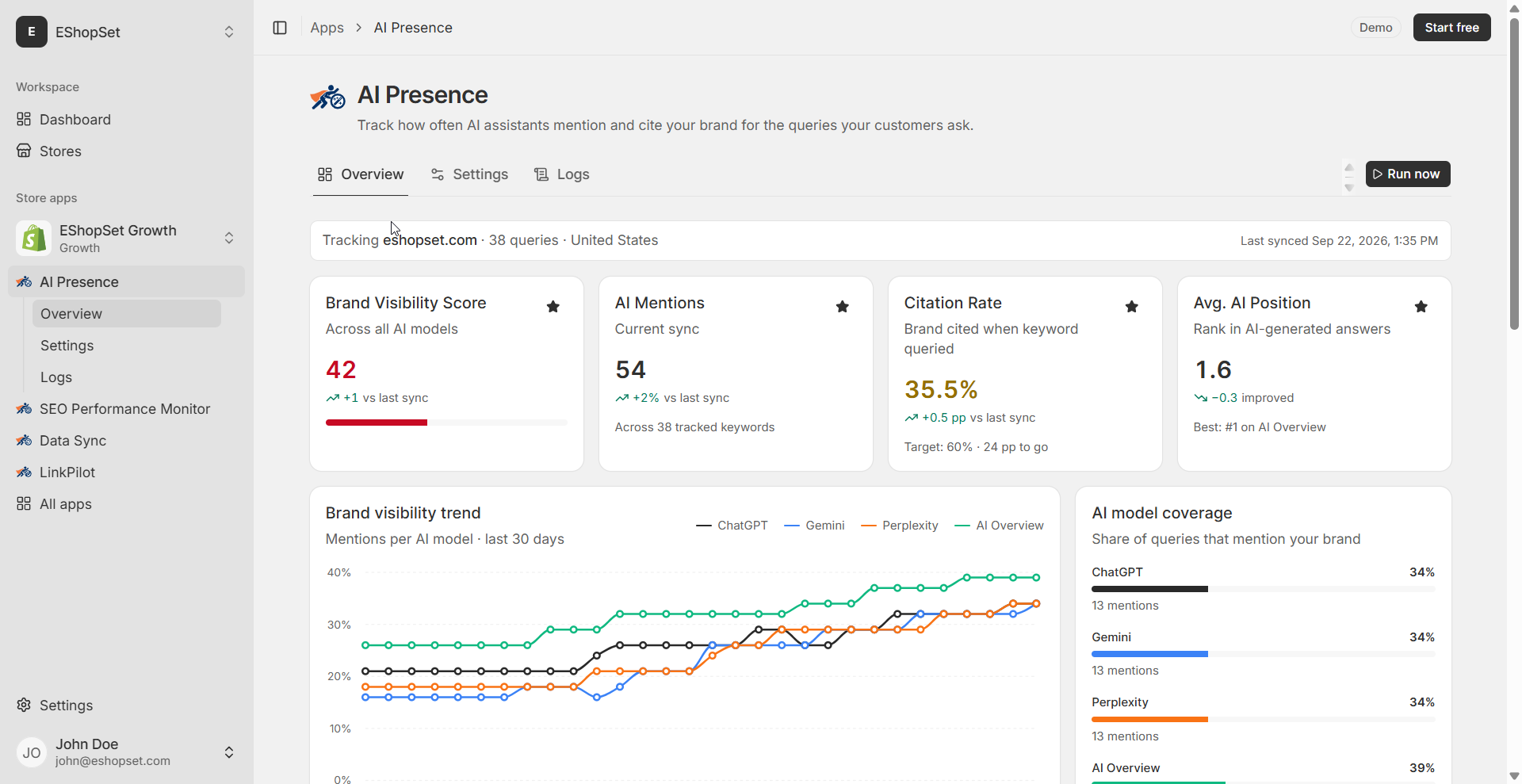
Task: Click the eshopset.com tracking domain
Action: point(430,240)
